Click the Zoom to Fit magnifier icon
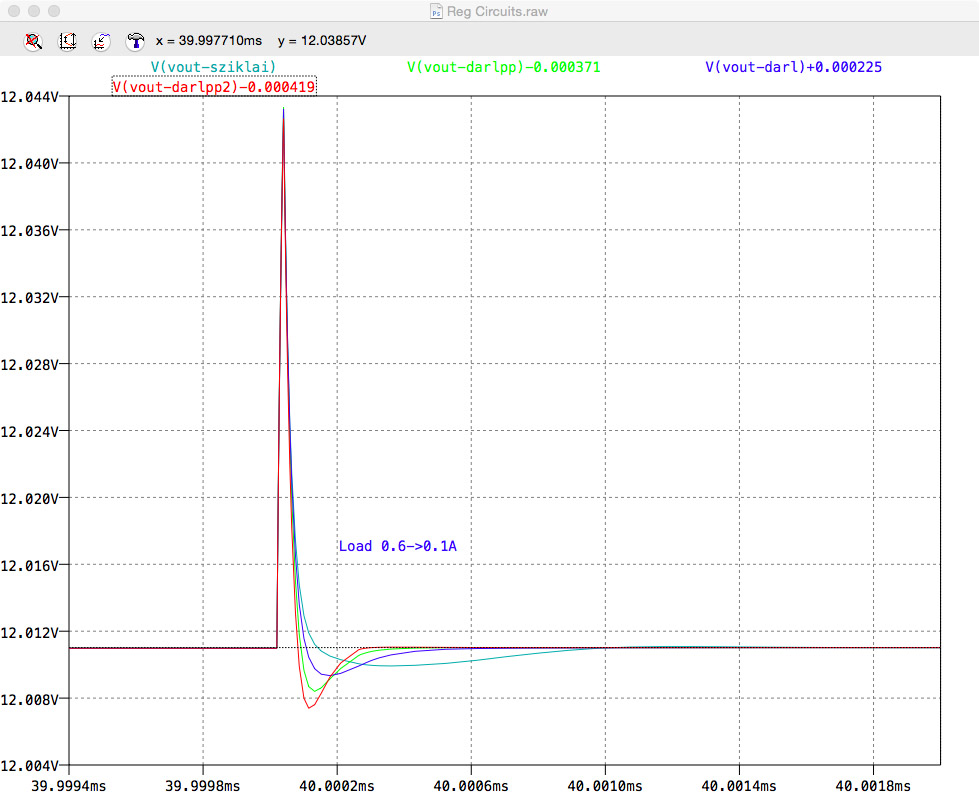 33,41
